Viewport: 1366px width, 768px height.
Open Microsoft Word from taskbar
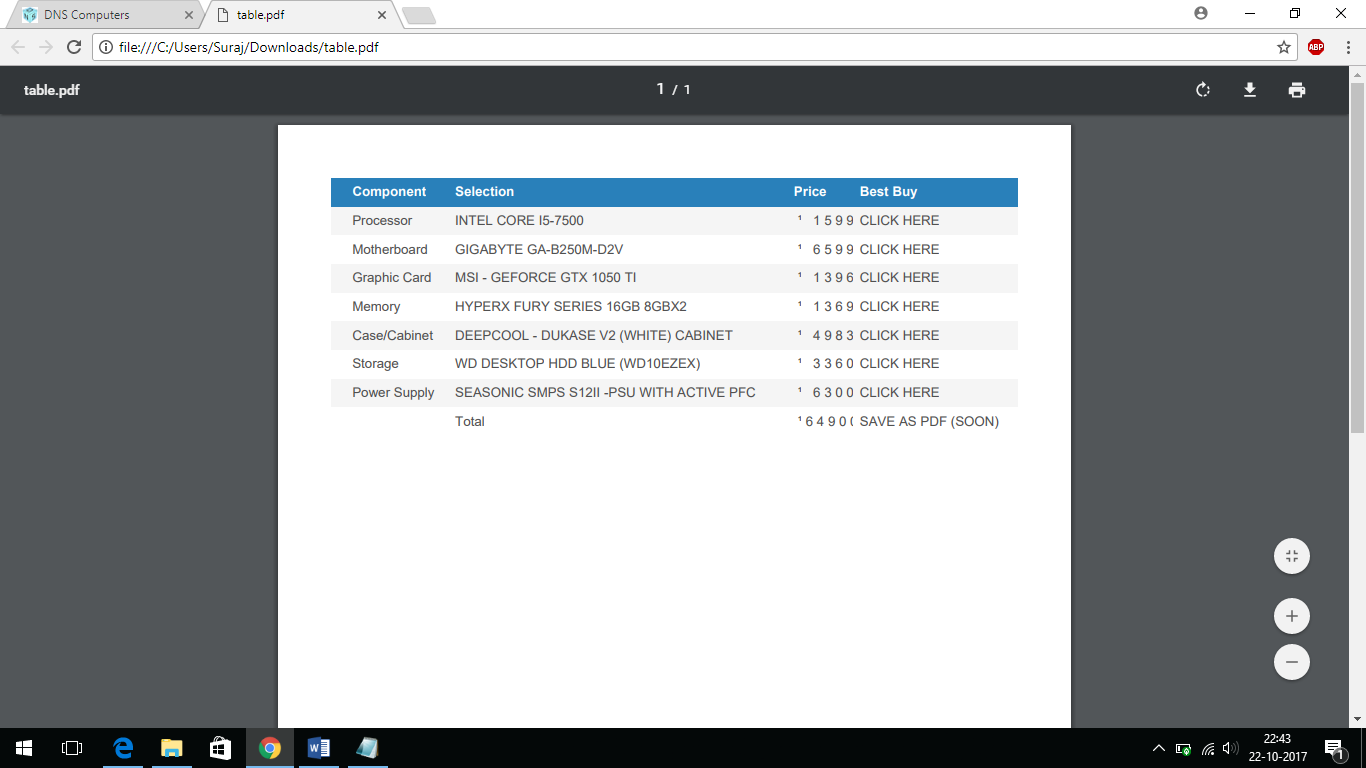tap(318, 748)
